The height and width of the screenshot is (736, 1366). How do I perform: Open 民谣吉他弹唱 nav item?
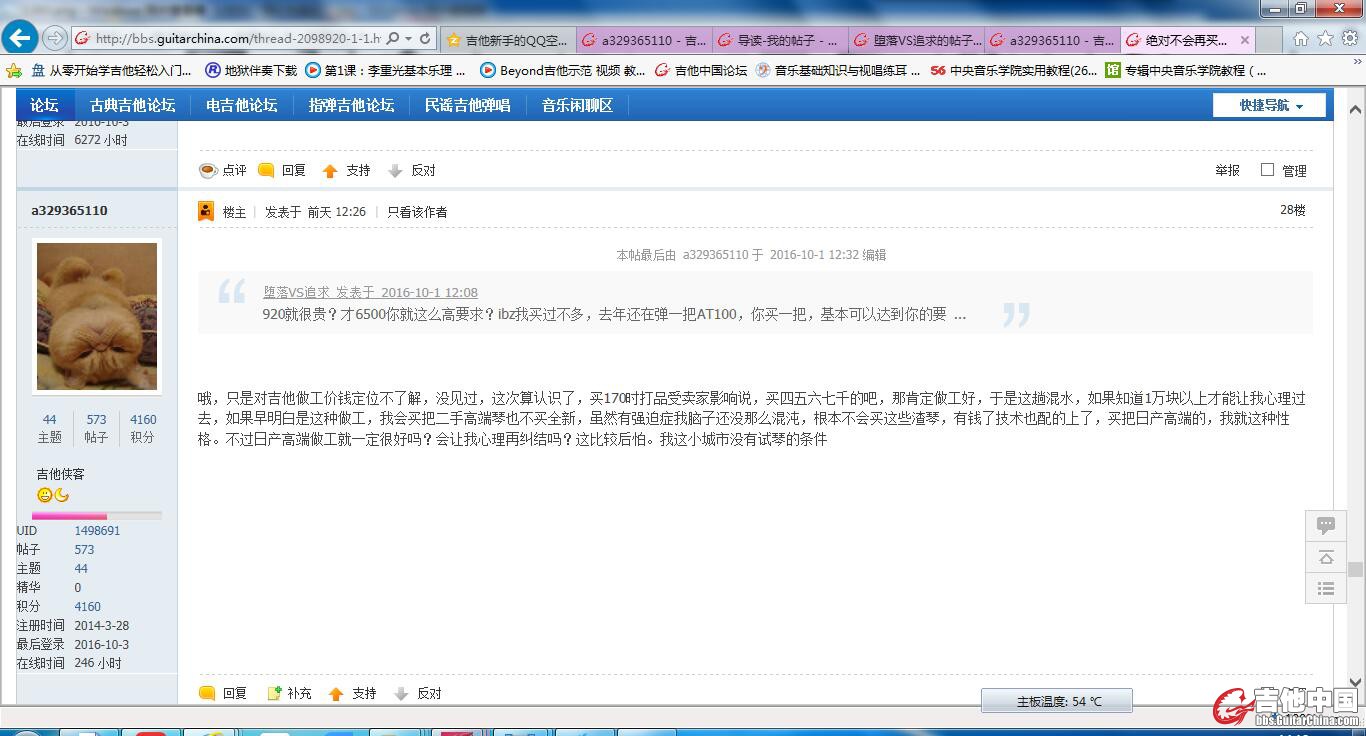point(467,105)
